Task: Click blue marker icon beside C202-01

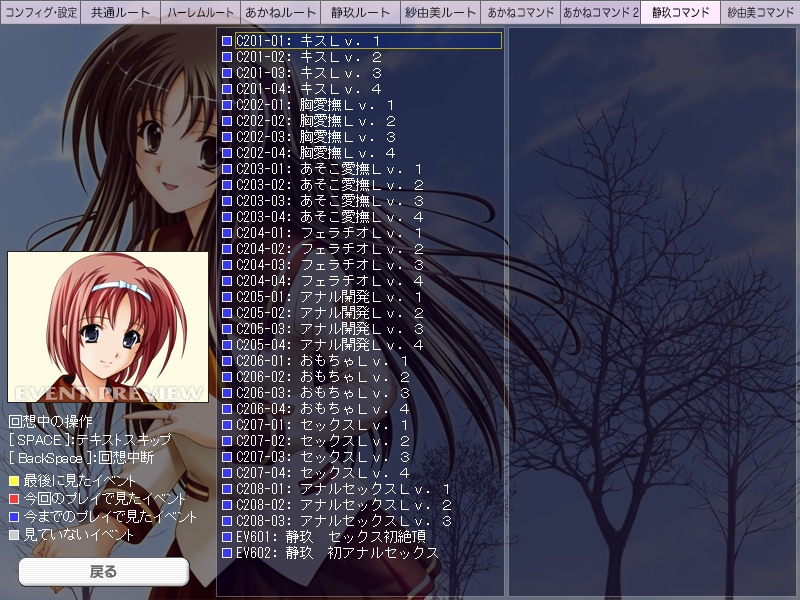Action: click(227, 105)
